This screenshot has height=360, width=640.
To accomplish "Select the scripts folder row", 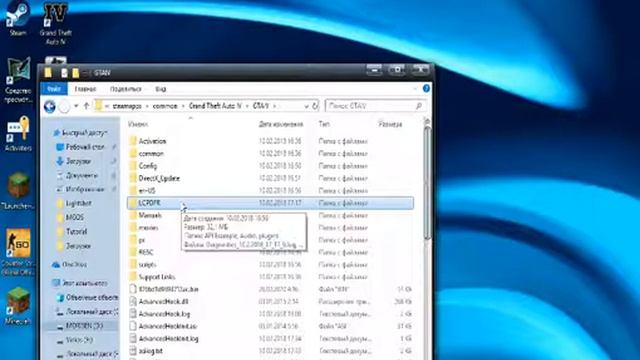I will (270, 265).
